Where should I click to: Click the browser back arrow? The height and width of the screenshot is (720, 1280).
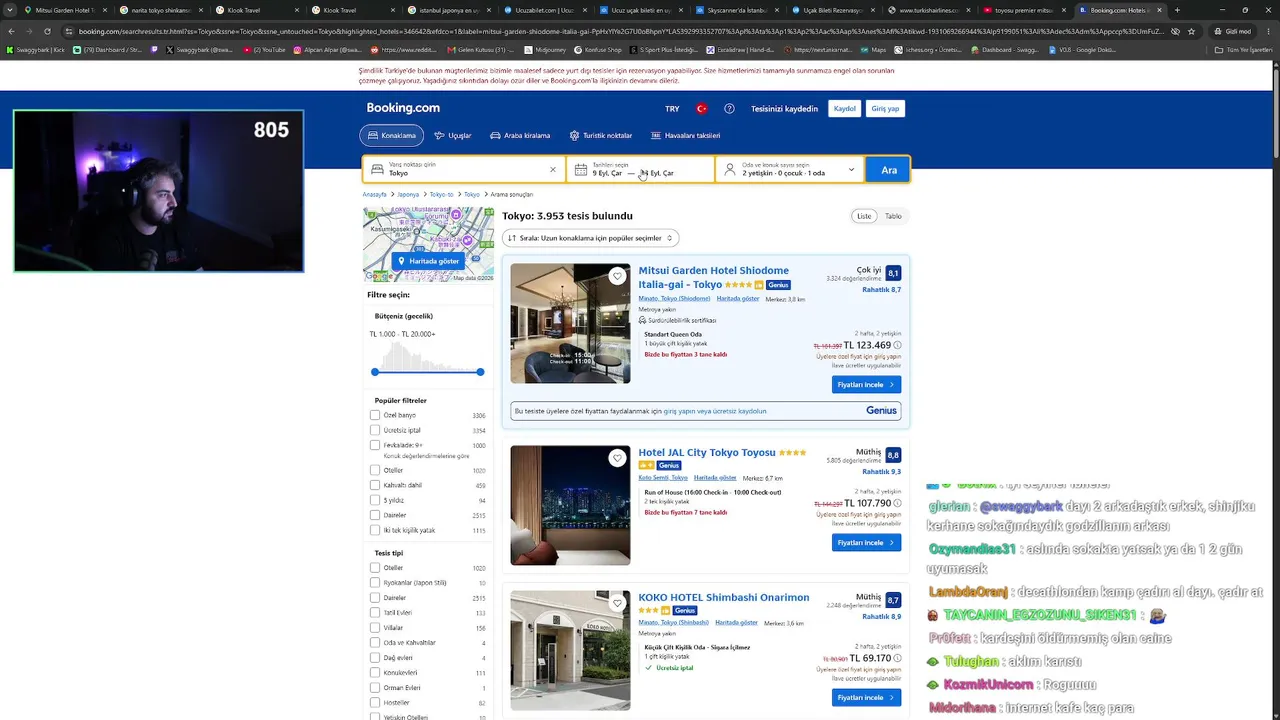(x=12, y=31)
